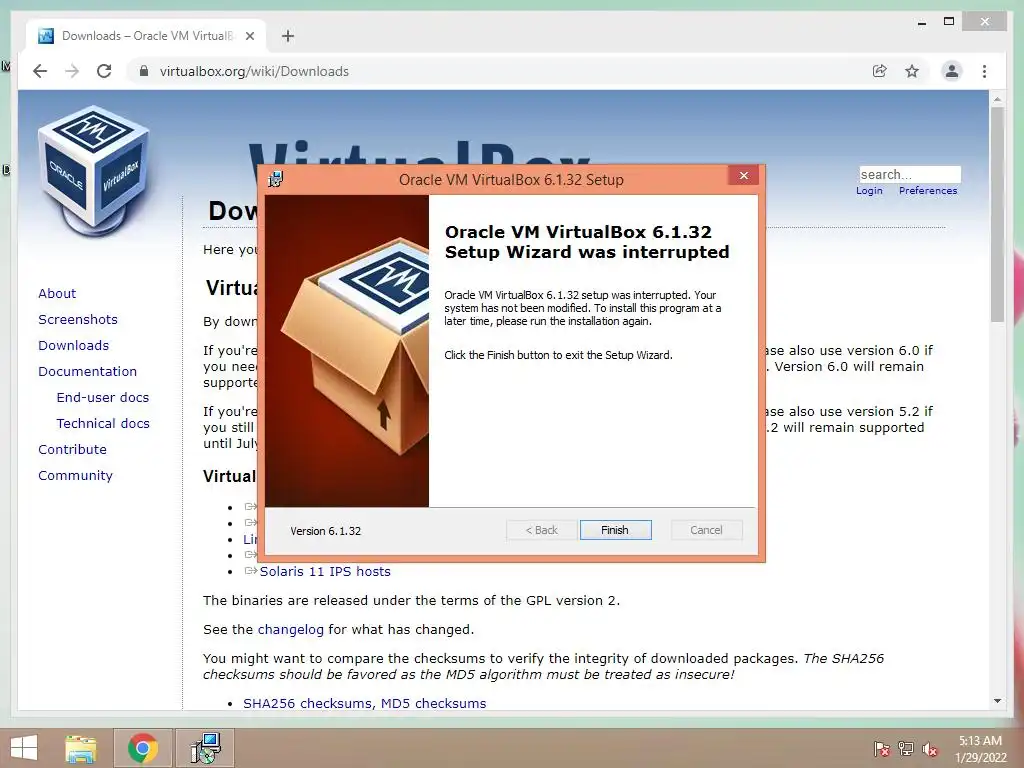Open SHA256 checksums link

pyautogui.click(x=309, y=703)
